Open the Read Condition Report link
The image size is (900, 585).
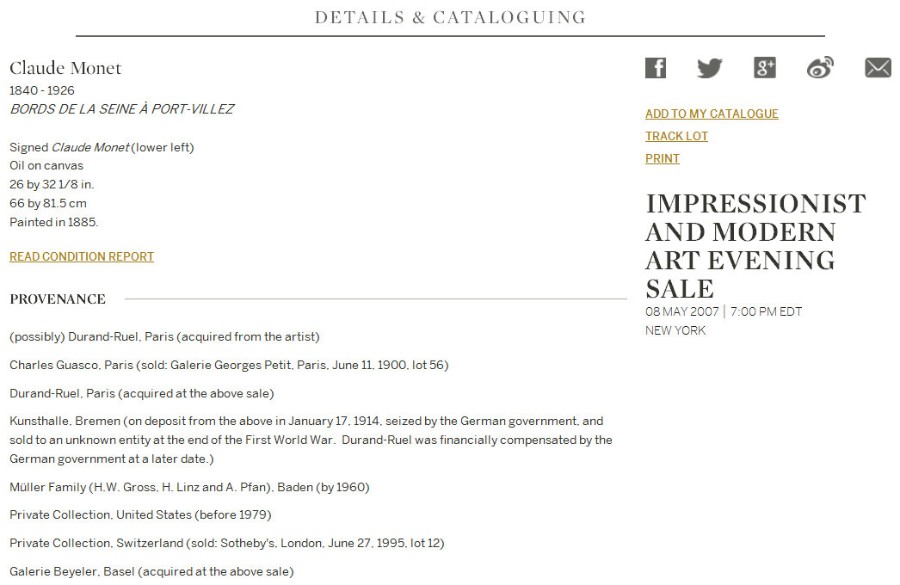tap(82, 257)
